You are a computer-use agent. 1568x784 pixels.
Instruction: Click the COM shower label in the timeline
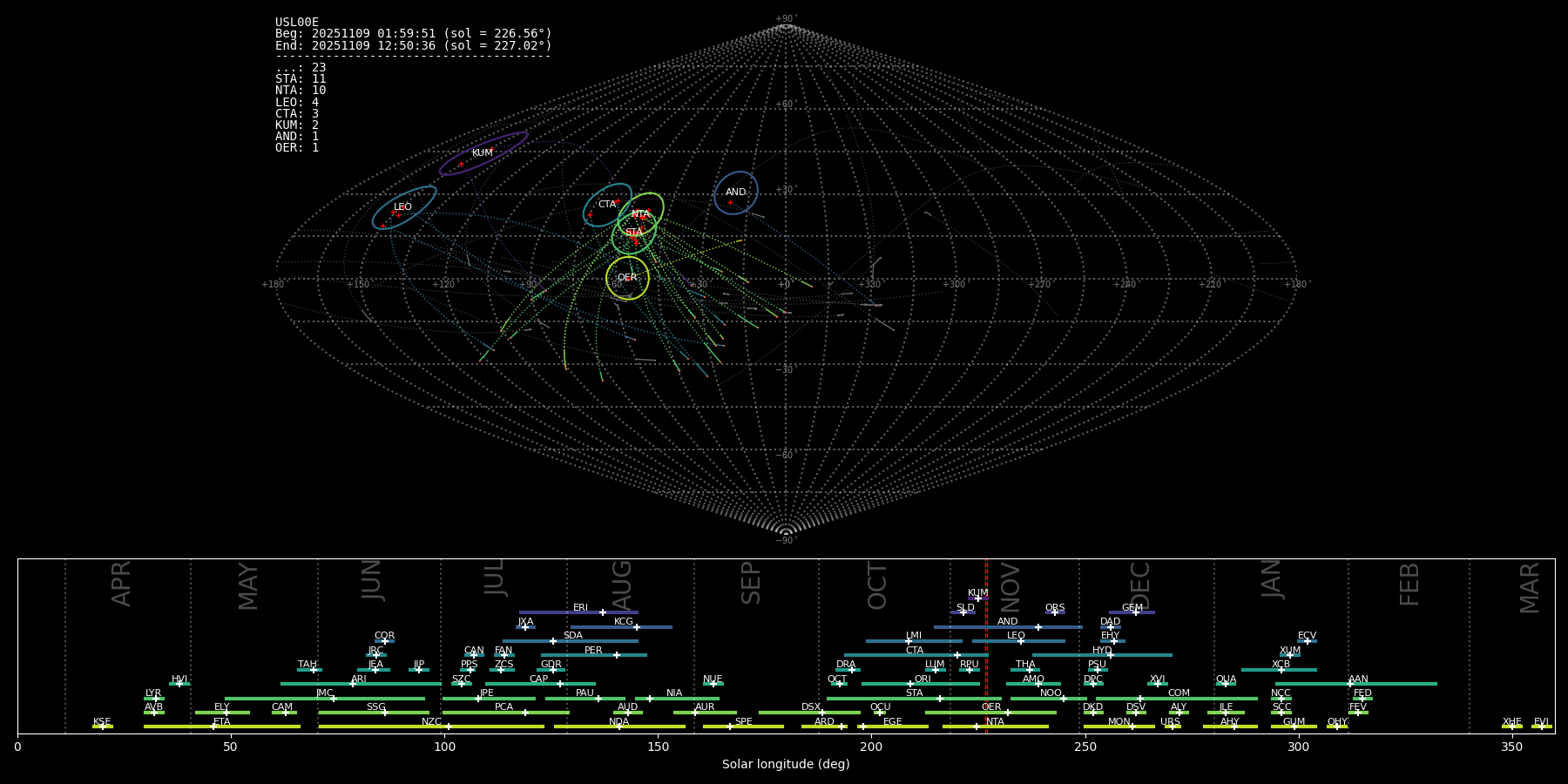[1179, 693]
